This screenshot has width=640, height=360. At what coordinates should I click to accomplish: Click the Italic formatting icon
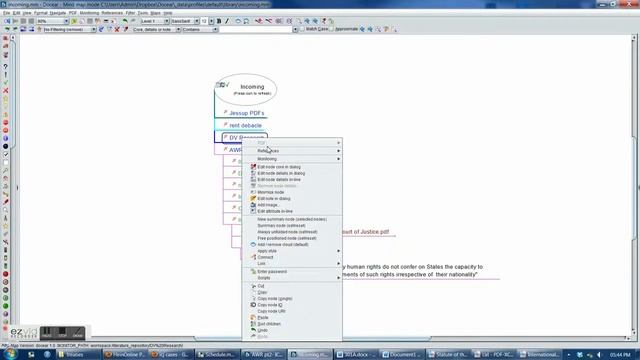pos(227,21)
